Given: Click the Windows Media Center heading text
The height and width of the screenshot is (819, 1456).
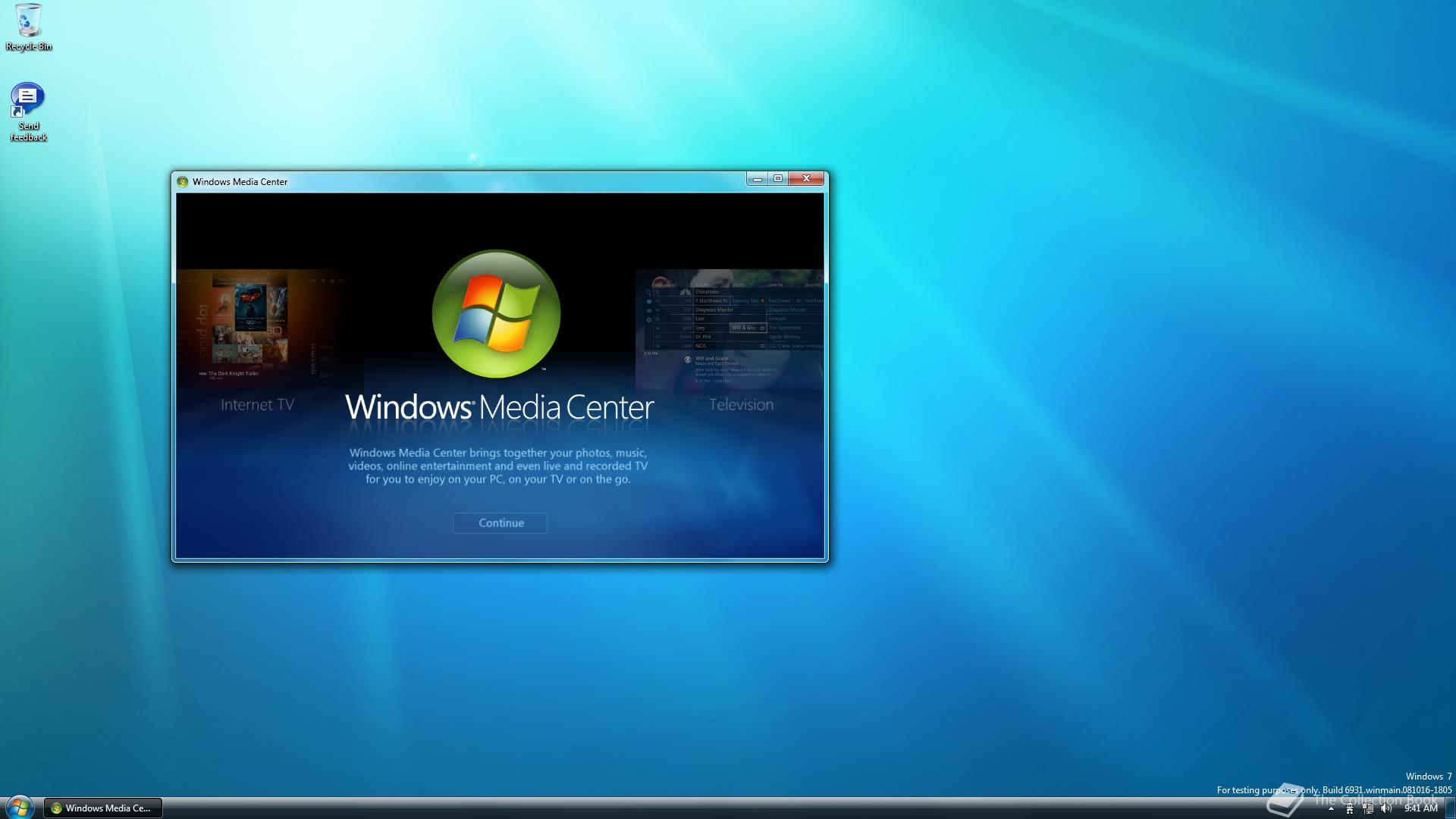Looking at the screenshot, I should tap(500, 408).
